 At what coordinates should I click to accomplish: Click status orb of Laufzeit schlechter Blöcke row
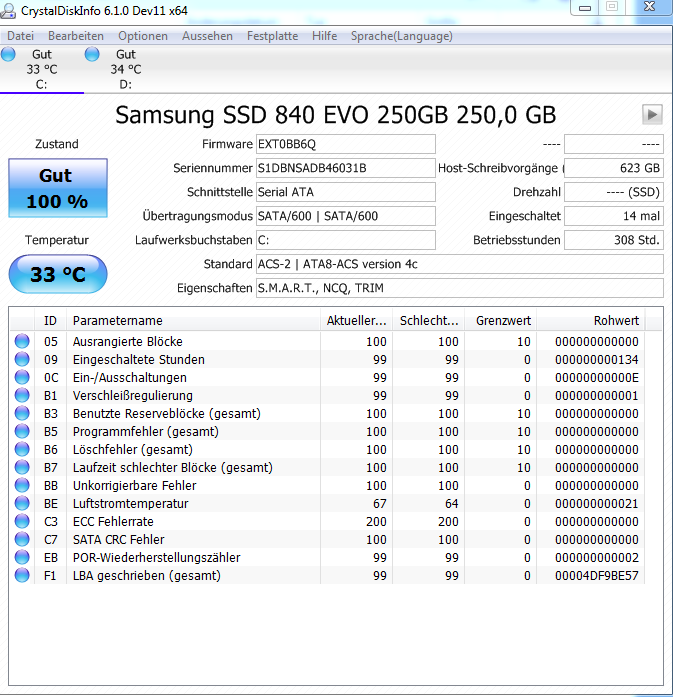tap(22, 467)
